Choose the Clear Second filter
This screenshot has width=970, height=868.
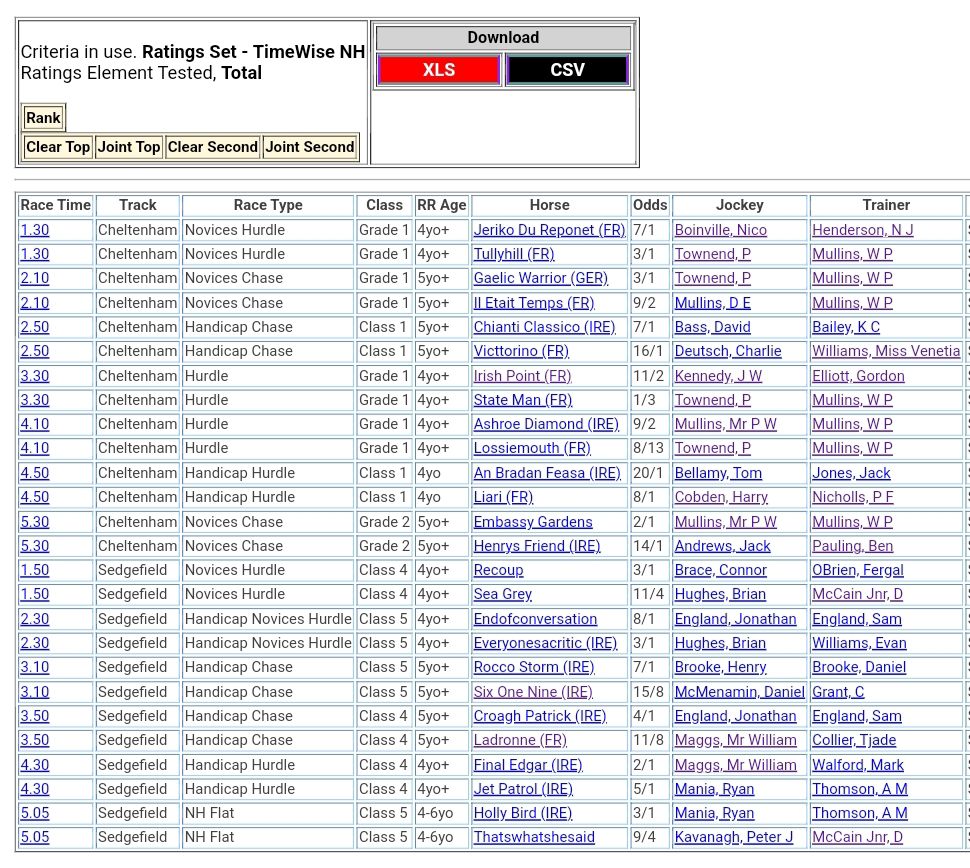pos(212,147)
